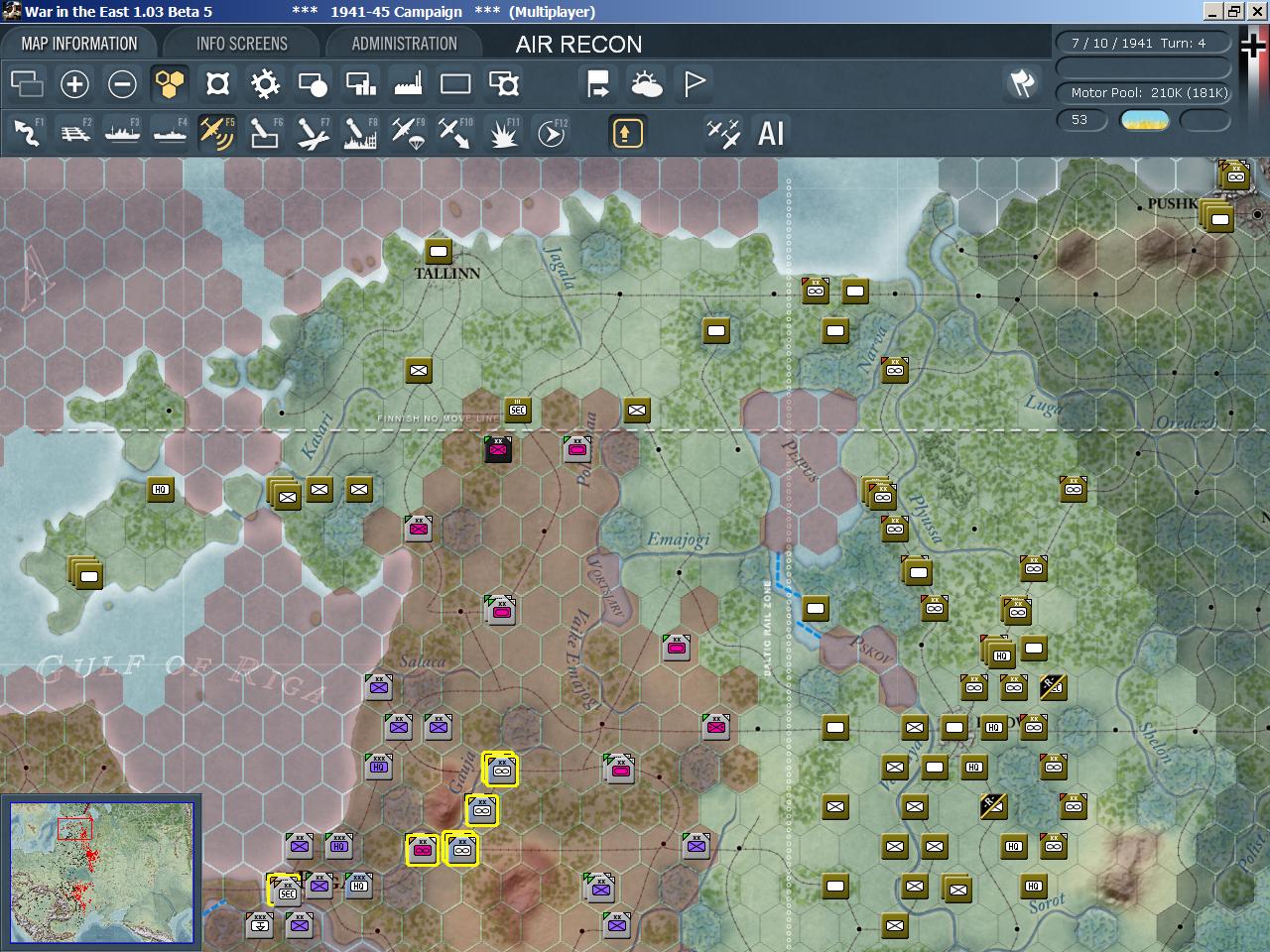
Task: Click the four-cornered ring icon beside the hex toggle
Action: point(217,84)
